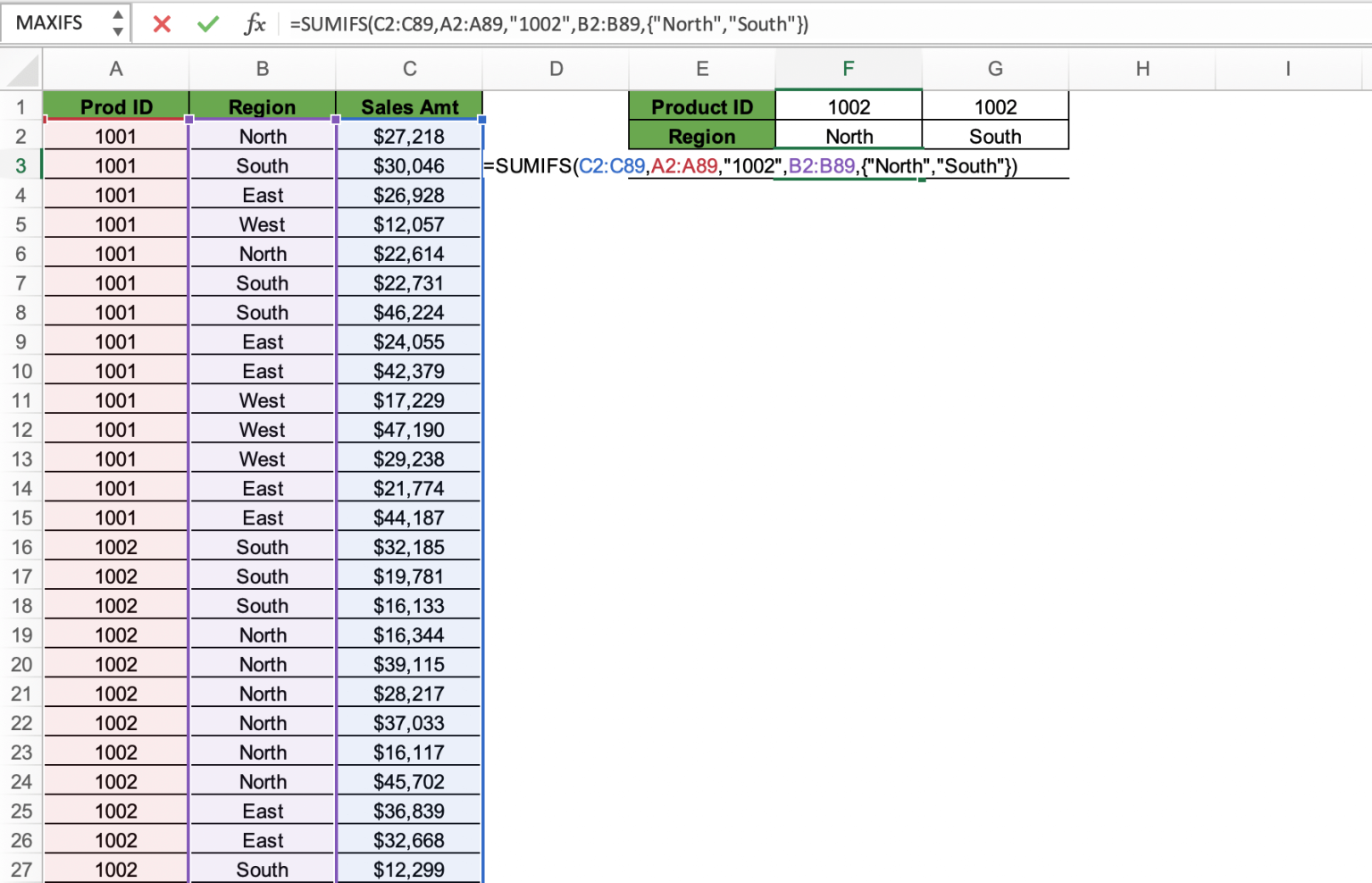Select cell F2 containing North
Viewport: 1372px width, 883px height.
(x=848, y=136)
